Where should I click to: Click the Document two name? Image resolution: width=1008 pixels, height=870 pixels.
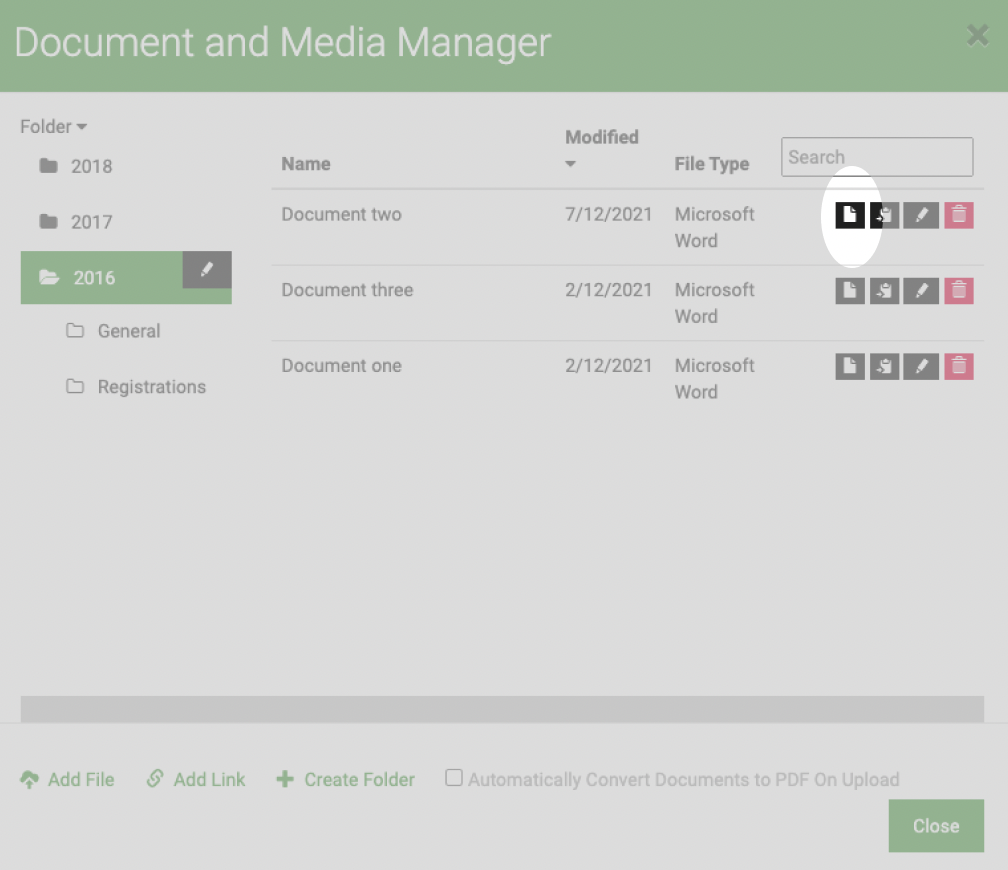point(341,214)
